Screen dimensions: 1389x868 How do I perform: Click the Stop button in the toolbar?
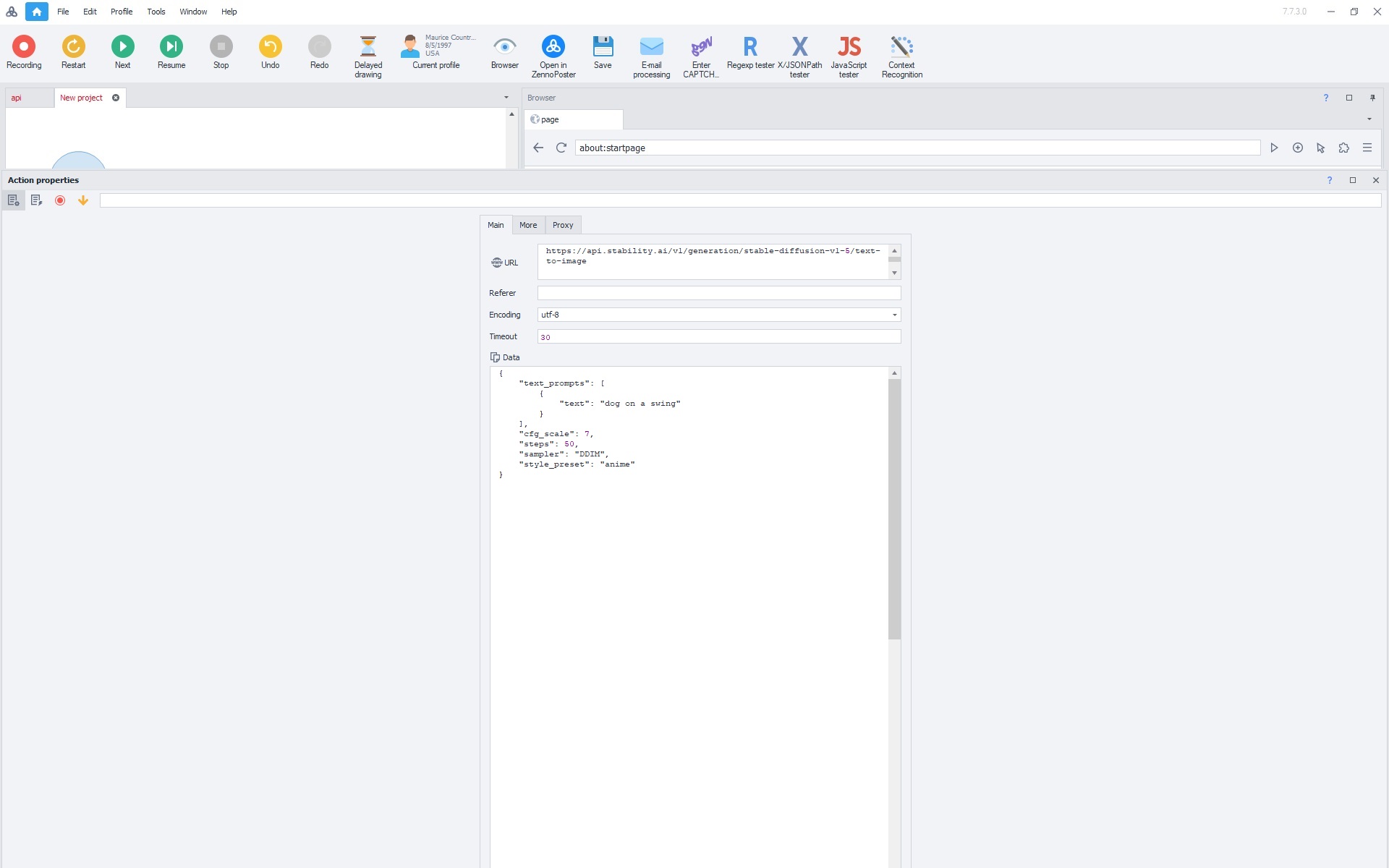[221, 52]
